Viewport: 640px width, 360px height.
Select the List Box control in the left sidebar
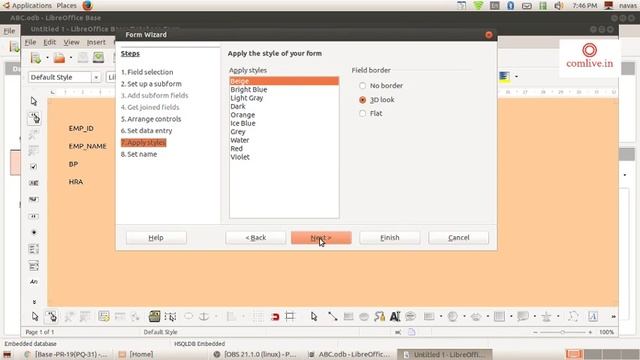(x=34, y=249)
